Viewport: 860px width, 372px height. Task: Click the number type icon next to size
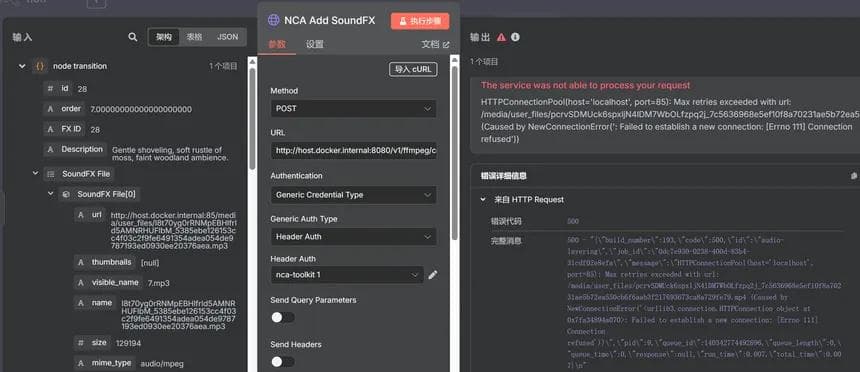pos(81,343)
